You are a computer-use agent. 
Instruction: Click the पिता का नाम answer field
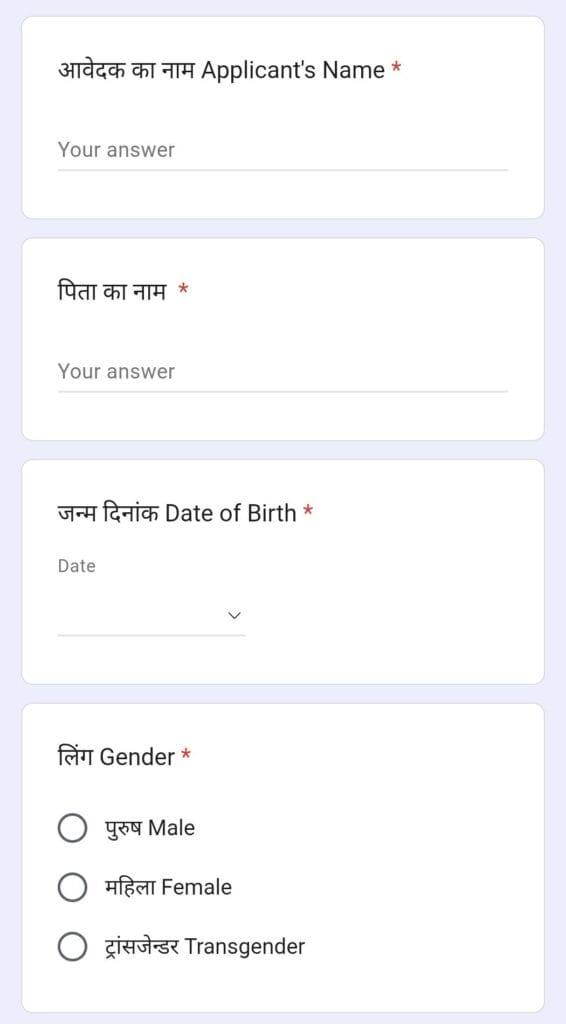(282, 372)
